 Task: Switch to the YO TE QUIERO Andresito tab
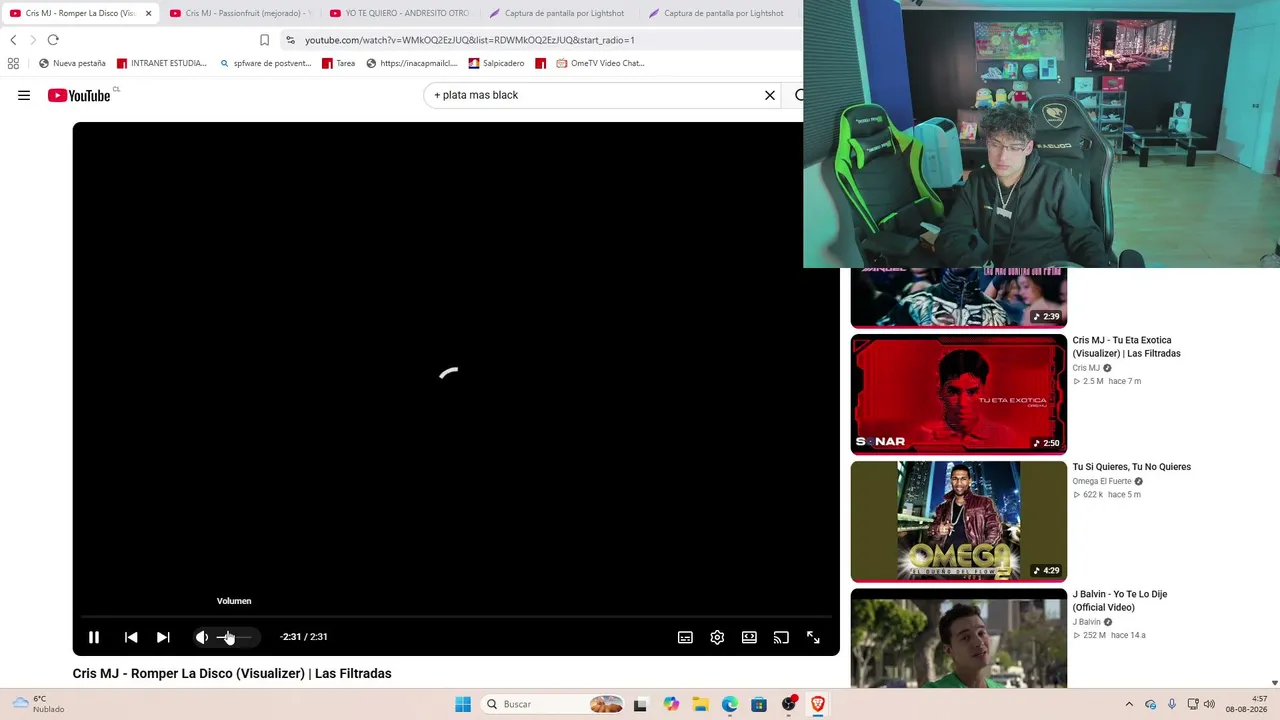[399, 13]
